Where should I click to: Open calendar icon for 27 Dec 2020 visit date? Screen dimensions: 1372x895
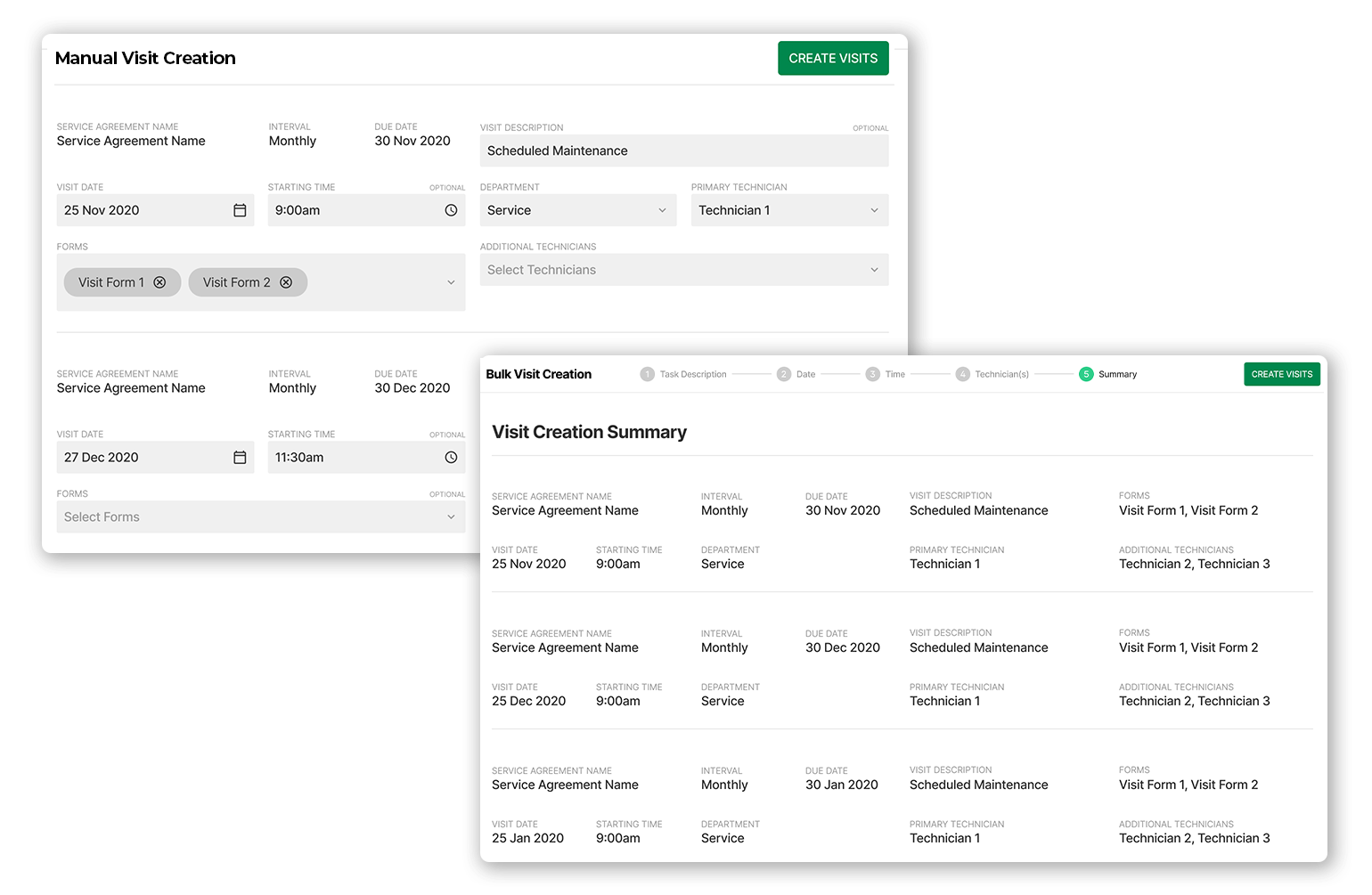240,457
